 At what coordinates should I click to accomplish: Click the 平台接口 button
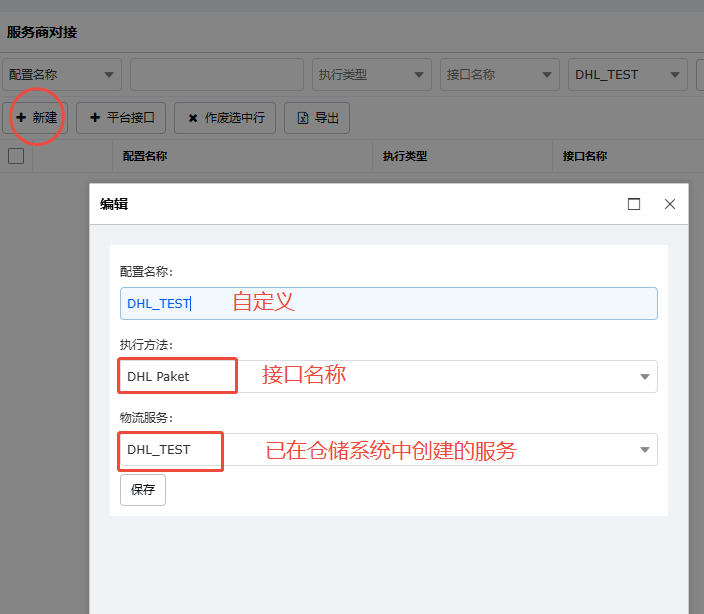click(x=121, y=118)
